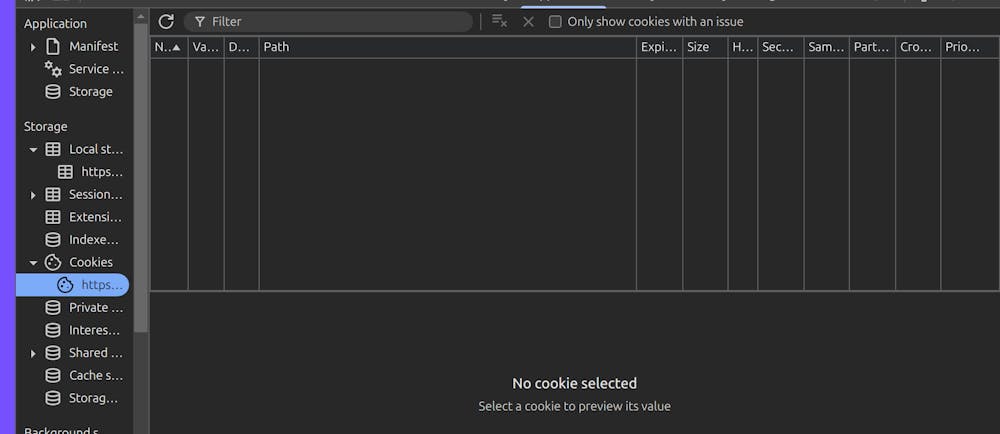Click the Indexed DB database icon
This screenshot has height=434, width=1000.
(x=53, y=240)
